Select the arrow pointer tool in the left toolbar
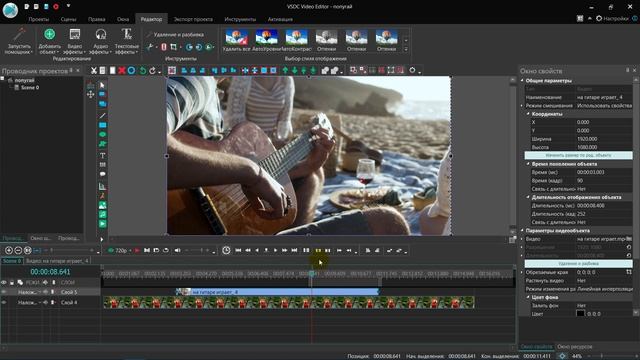This screenshot has width=640, height=360. (102, 85)
